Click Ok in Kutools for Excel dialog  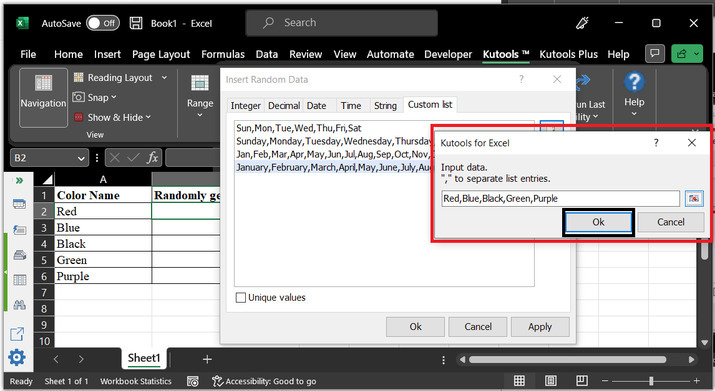click(598, 222)
